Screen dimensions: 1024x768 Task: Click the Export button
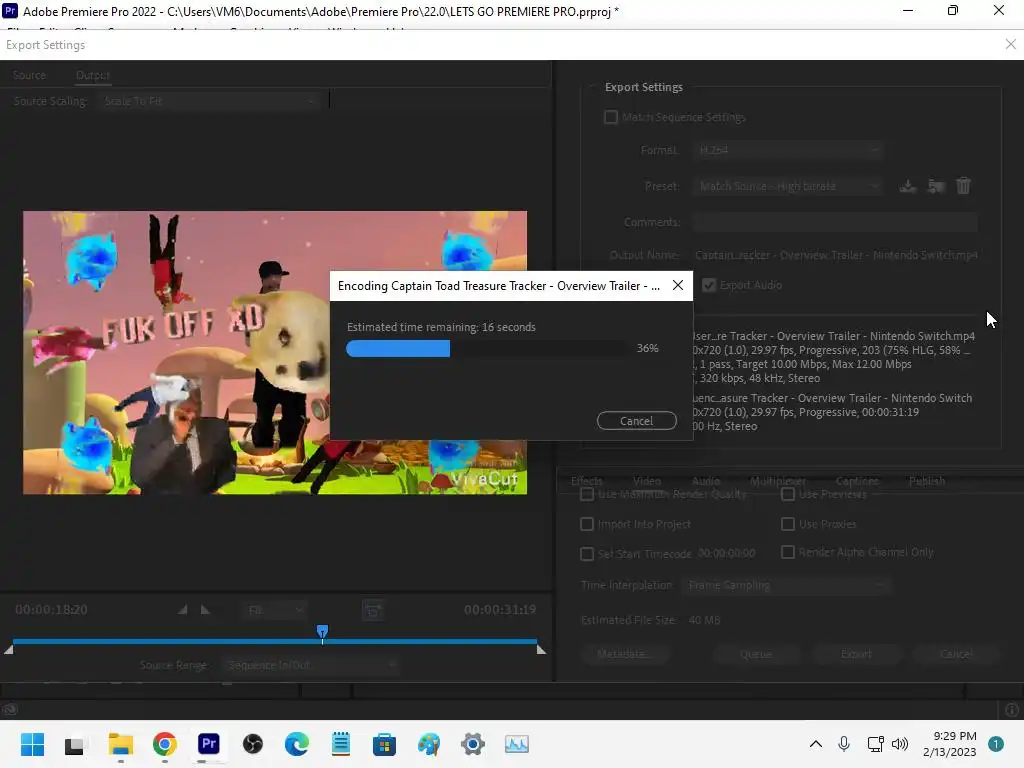coord(856,654)
